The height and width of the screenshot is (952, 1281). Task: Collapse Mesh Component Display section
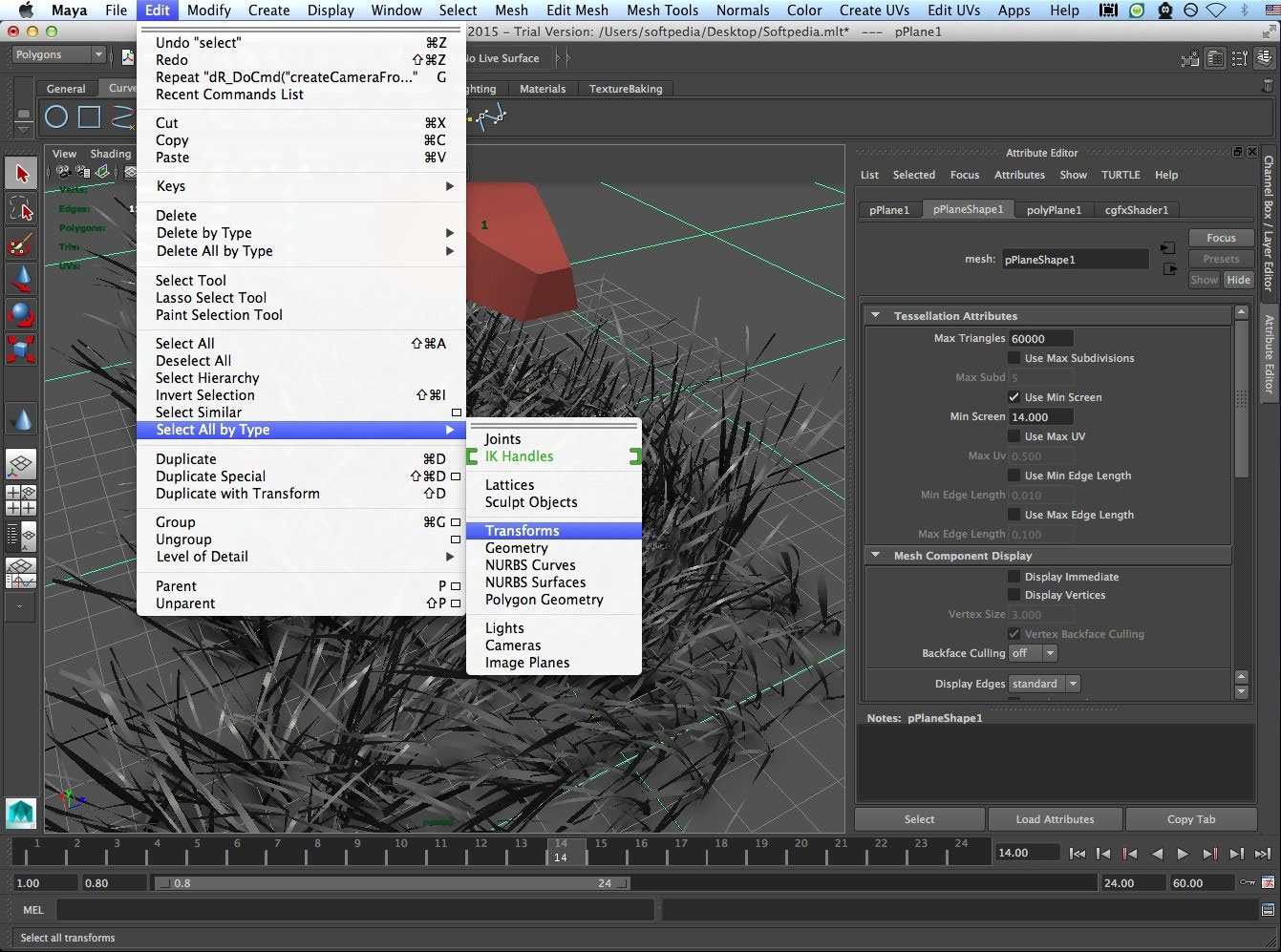tap(875, 555)
